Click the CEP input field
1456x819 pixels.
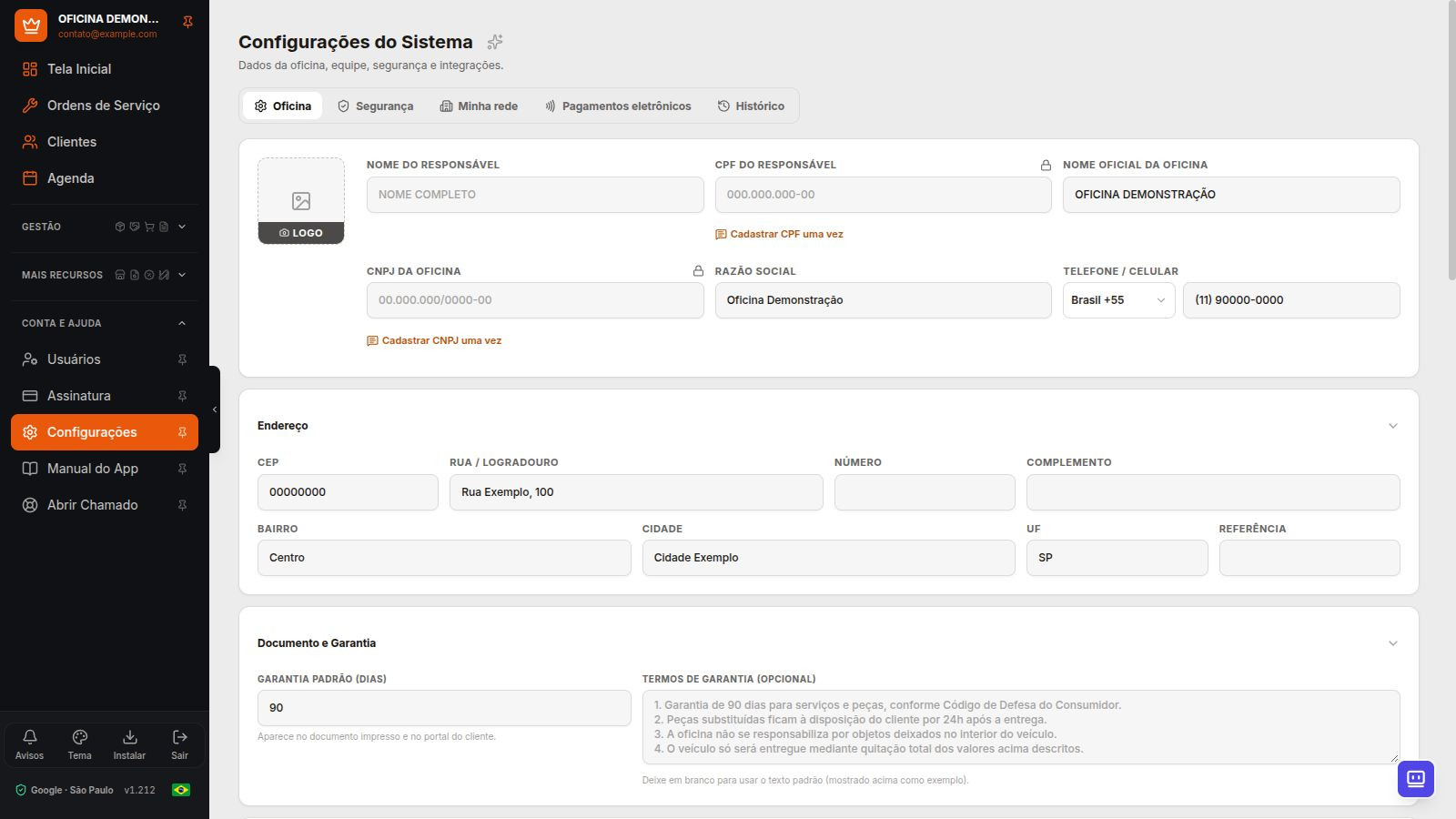[x=348, y=492]
